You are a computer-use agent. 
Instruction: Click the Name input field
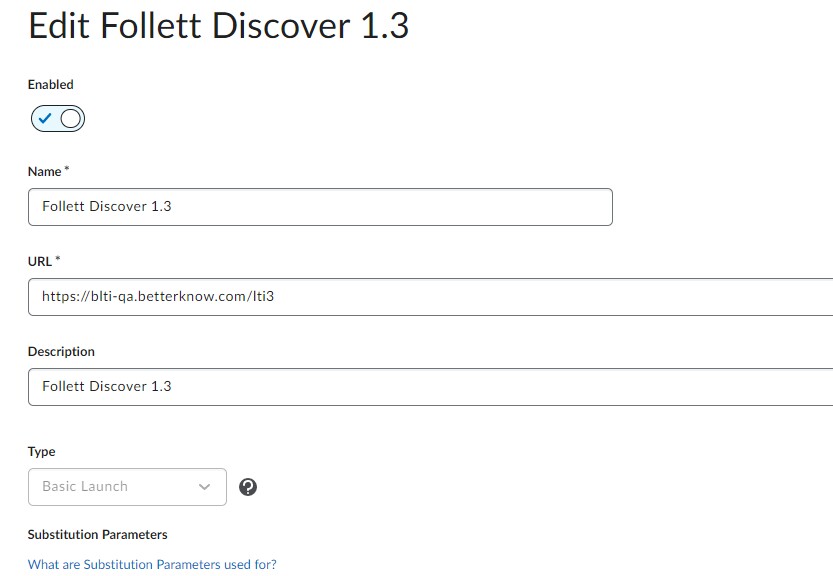[x=320, y=206]
